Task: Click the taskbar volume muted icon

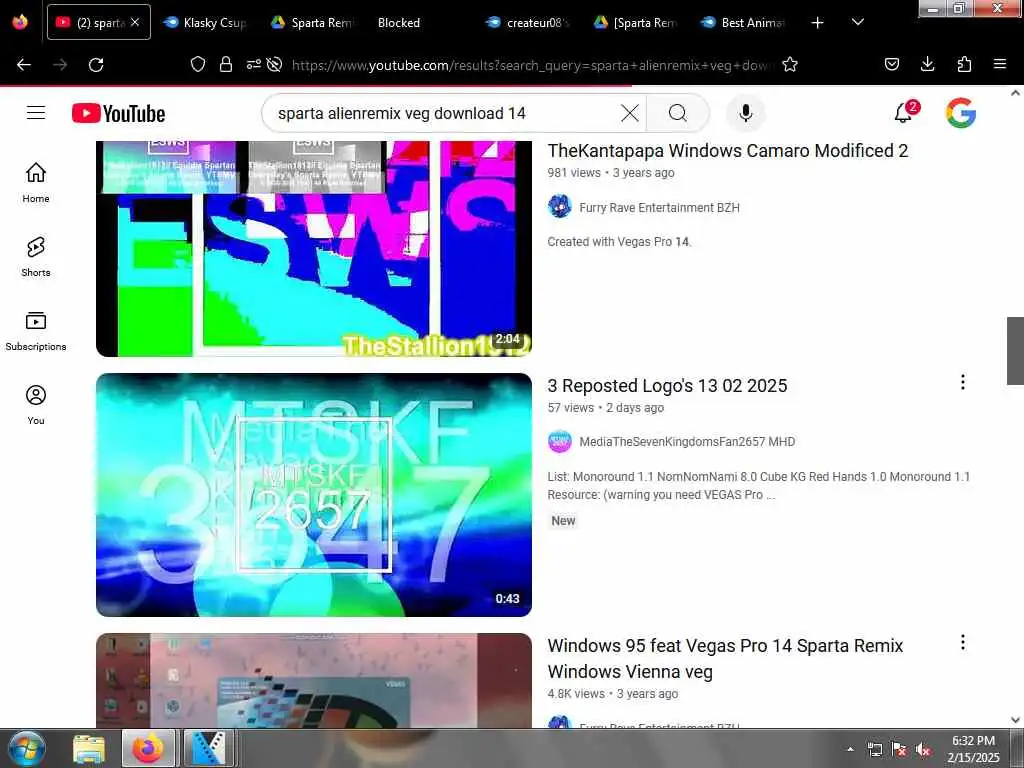Action: tap(923, 750)
